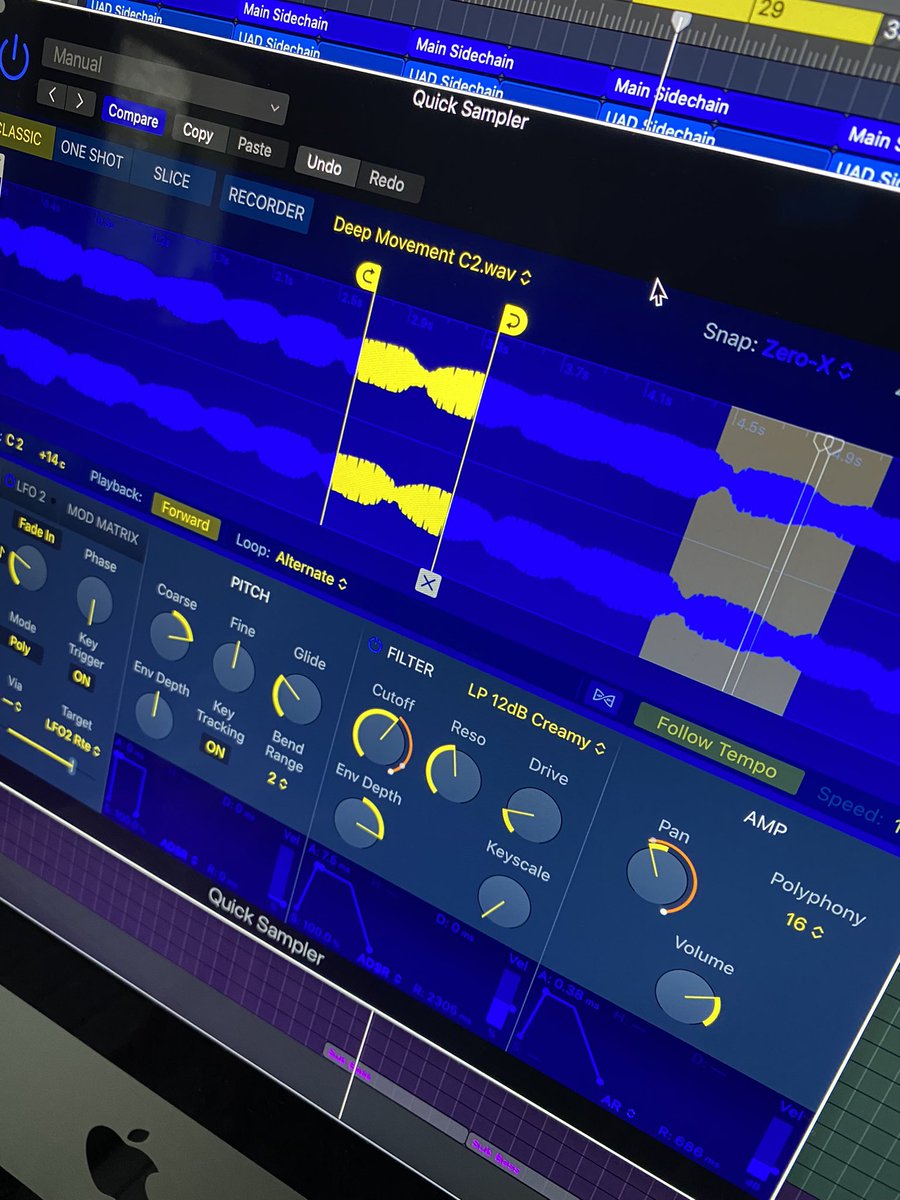Open the LFO Mode Poly dropdown

coord(21,648)
